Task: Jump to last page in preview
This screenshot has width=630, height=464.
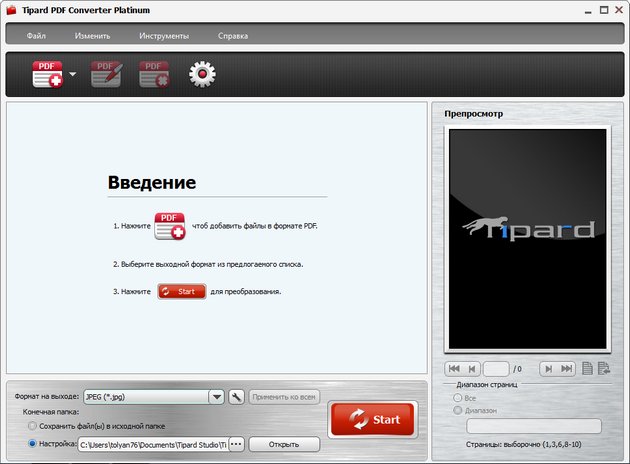Action: click(x=567, y=369)
